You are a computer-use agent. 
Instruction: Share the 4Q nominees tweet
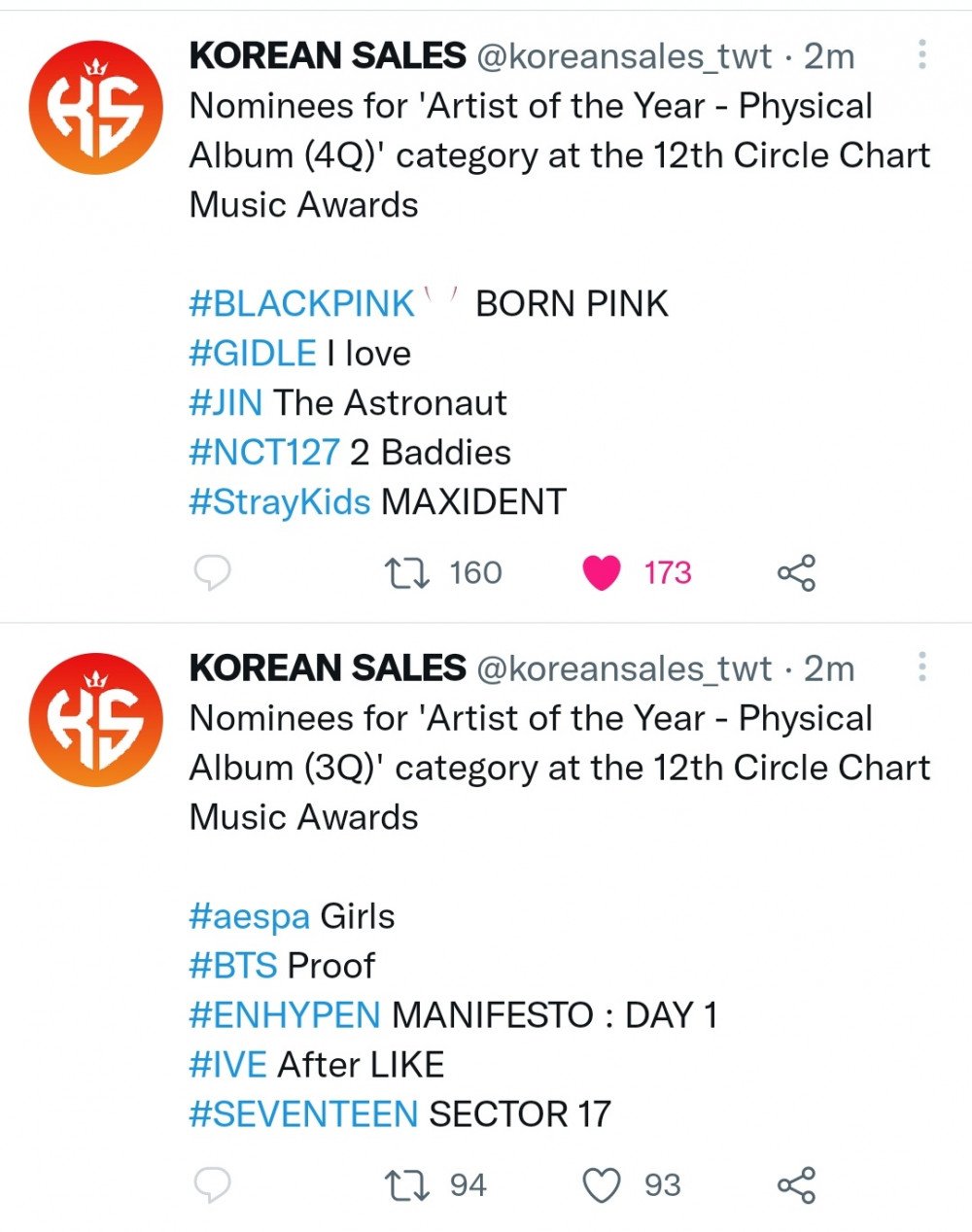[796, 573]
